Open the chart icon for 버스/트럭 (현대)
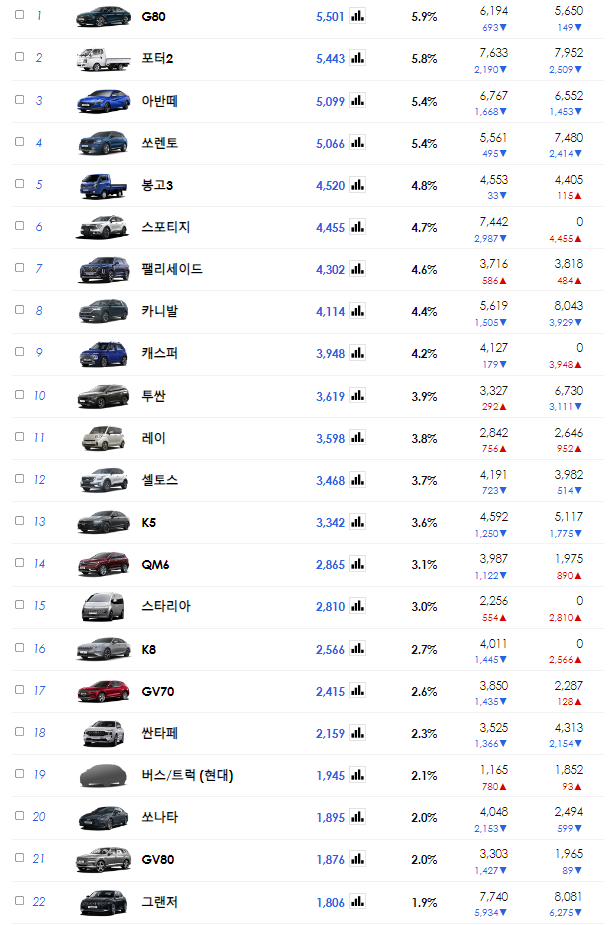This screenshot has height=925, width=608. click(357, 775)
